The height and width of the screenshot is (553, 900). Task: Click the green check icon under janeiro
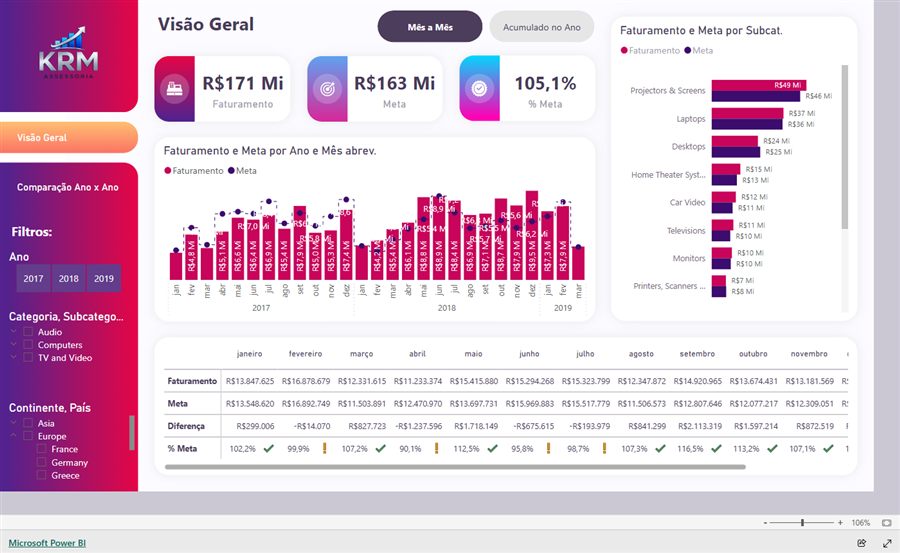269,448
